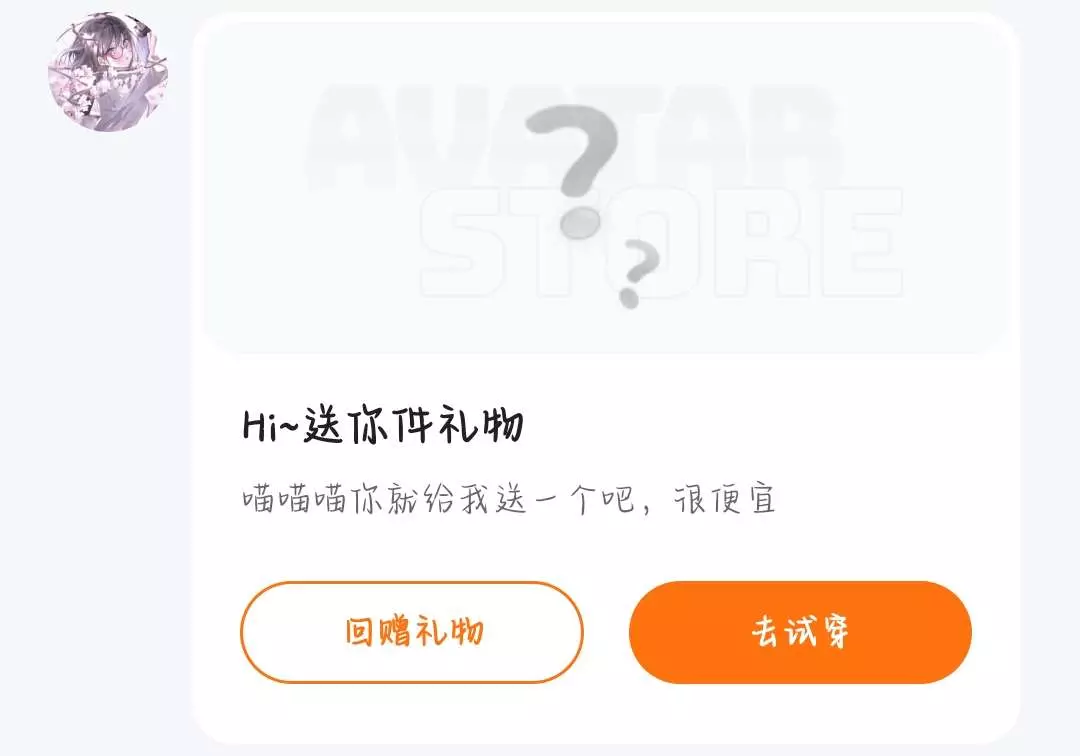Open the mystery gift preview banner
1080x756 pixels.
pos(606,188)
